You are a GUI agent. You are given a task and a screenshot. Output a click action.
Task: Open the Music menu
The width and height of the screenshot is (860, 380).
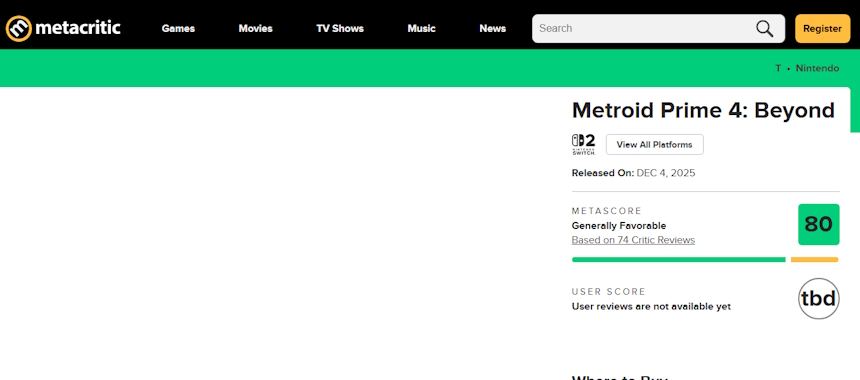pos(421,29)
